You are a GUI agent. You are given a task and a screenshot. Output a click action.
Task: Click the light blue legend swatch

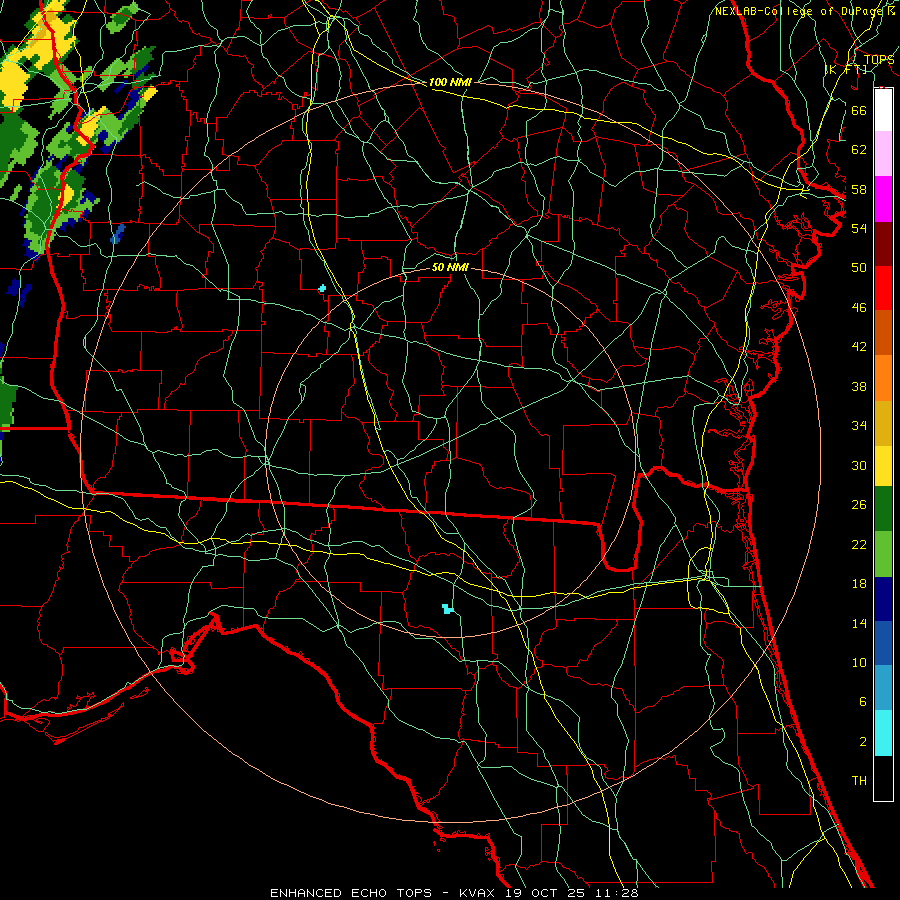(x=883, y=688)
